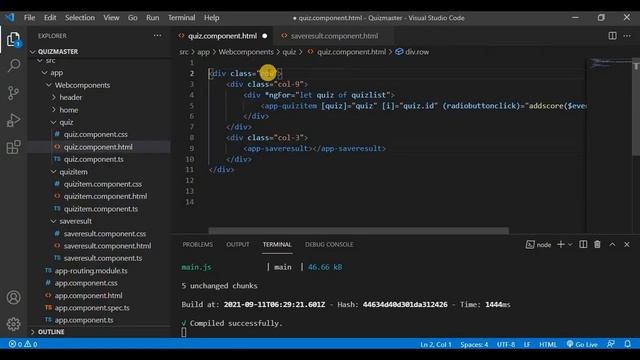Open the Go menu
Image resolution: width=640 pixels, height=360 pixels.
point(133,18)
